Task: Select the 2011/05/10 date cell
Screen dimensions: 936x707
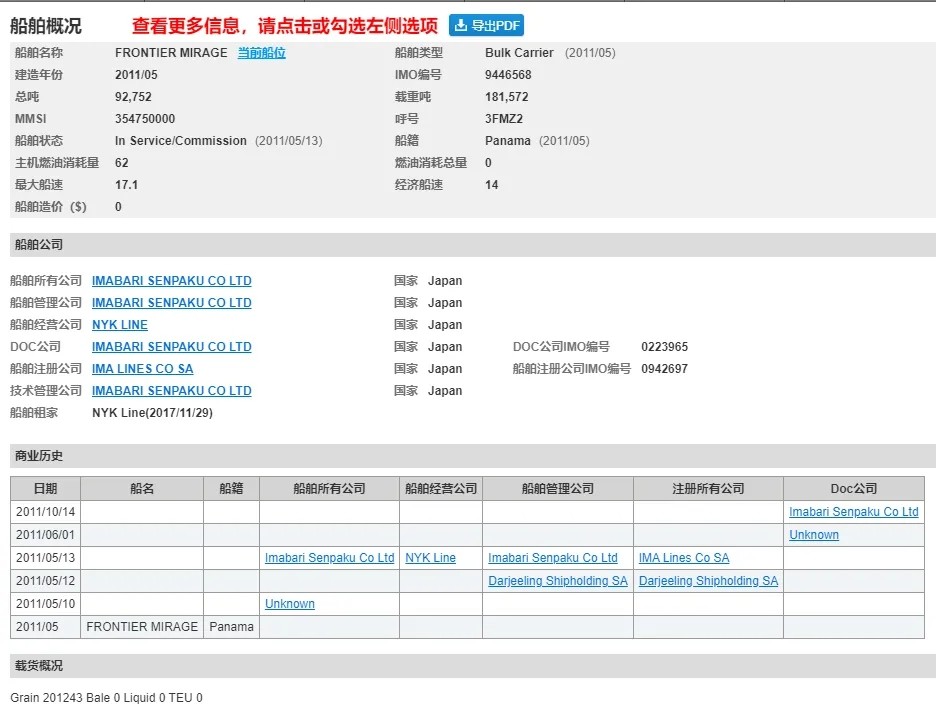Action: coord(45,604)
